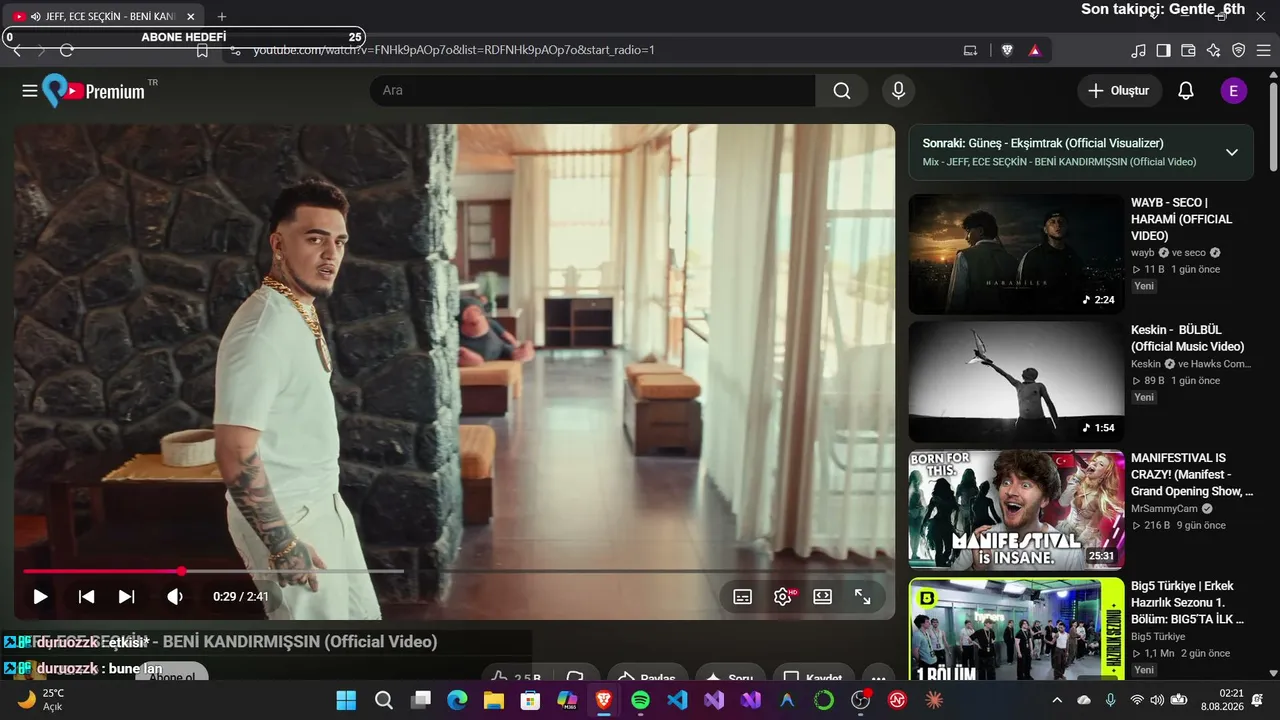The width and height of the screenshot is (1280, 720).
Task: Open the YouTube guide hamburger menu
Action: (x=30, y=91)
